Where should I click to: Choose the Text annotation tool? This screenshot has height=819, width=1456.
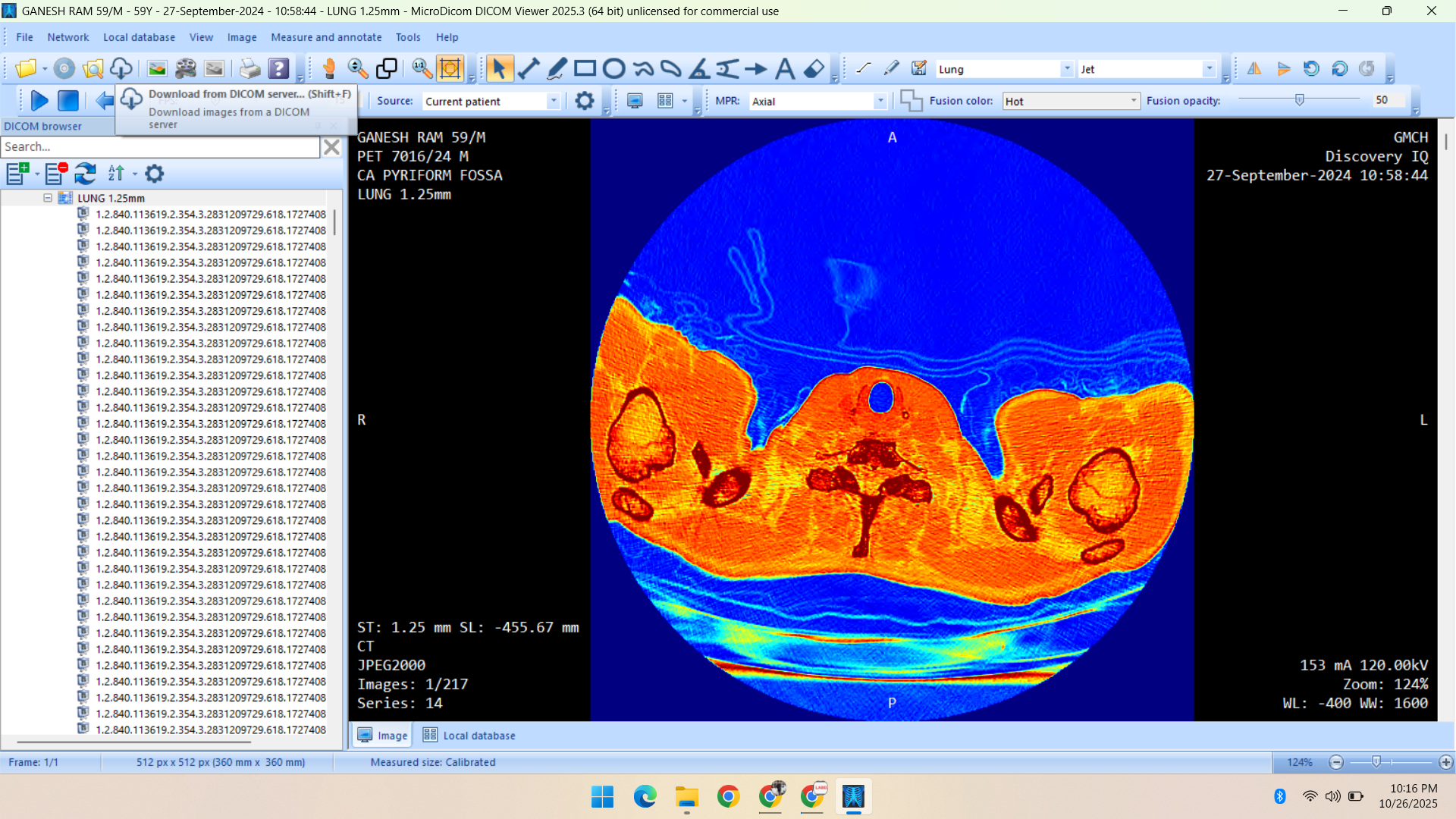click(785, 69)
